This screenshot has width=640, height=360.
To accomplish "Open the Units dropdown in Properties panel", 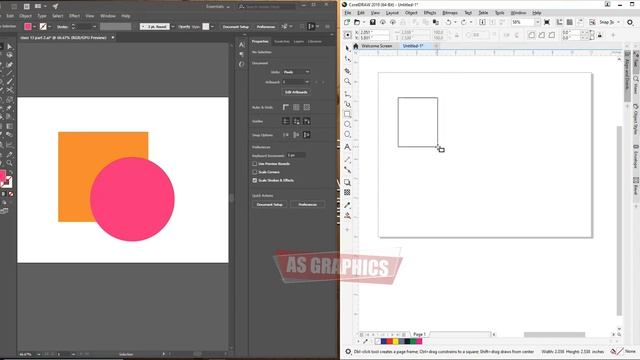I will point(296,72).
